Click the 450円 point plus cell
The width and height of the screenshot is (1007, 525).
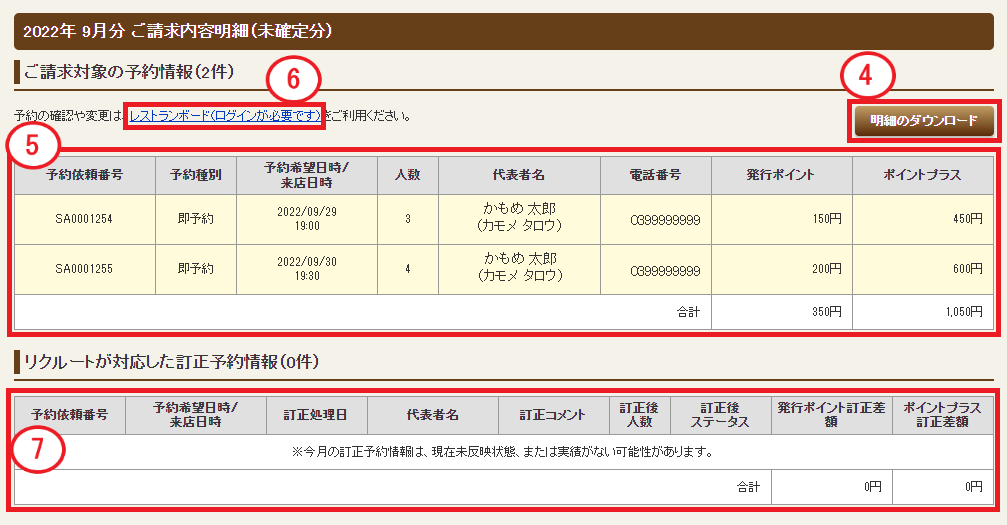923,219
